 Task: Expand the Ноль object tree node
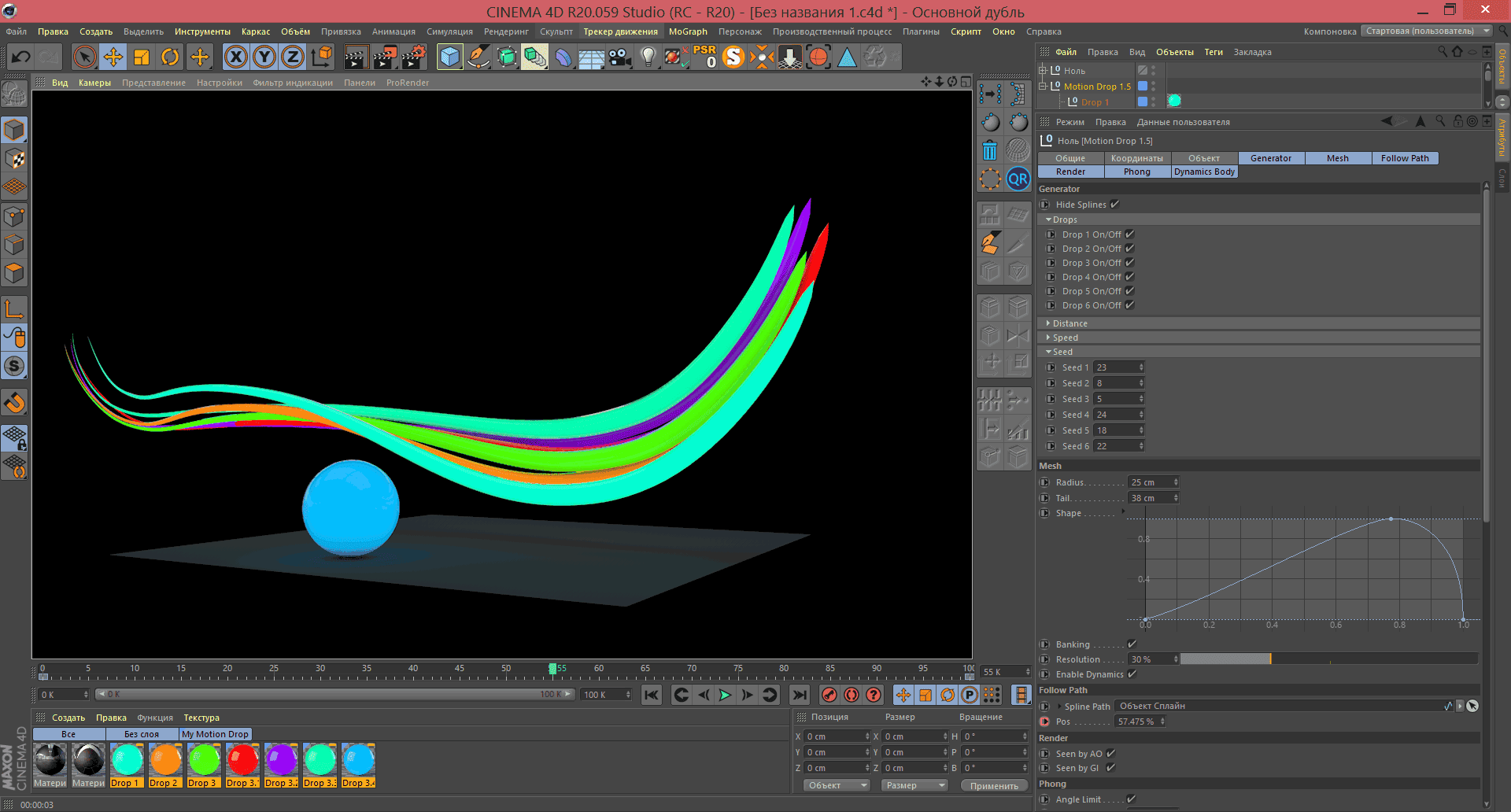pos(1044,70)
